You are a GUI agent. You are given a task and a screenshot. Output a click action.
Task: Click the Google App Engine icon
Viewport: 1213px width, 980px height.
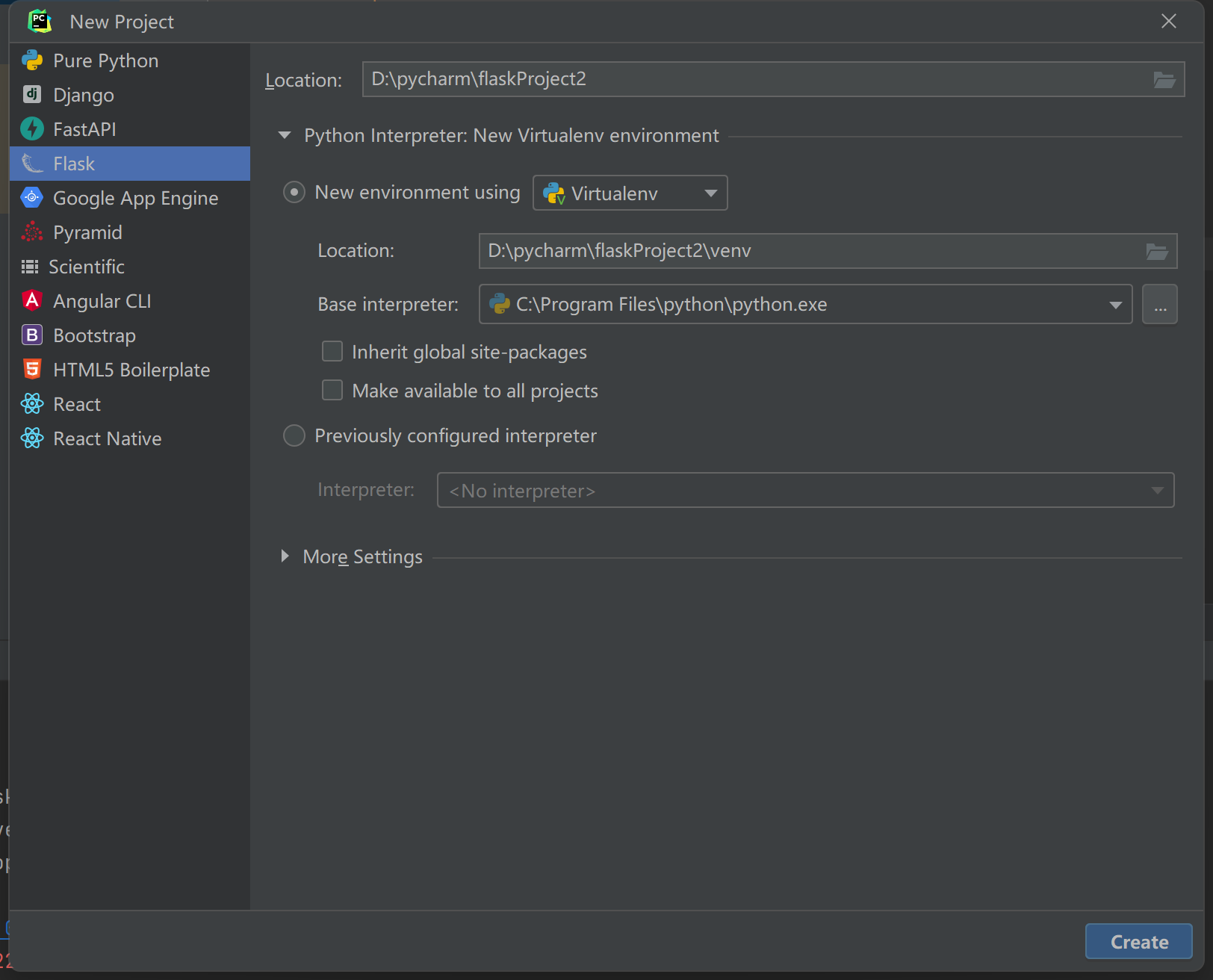click(x=32, y=197)
